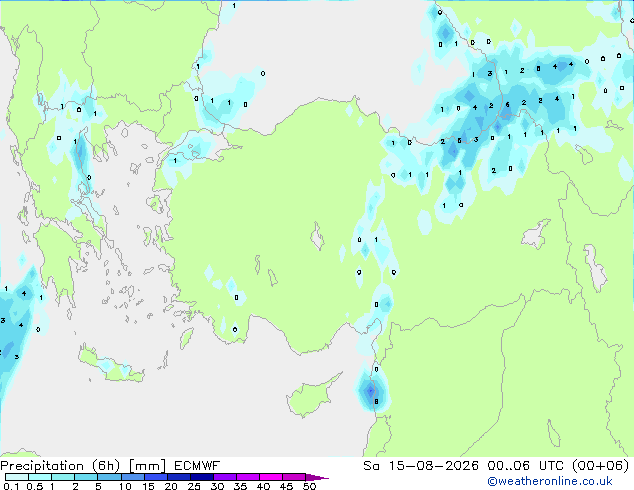Click the '50' legend value label
634x490 pixels.
point(309,486)
